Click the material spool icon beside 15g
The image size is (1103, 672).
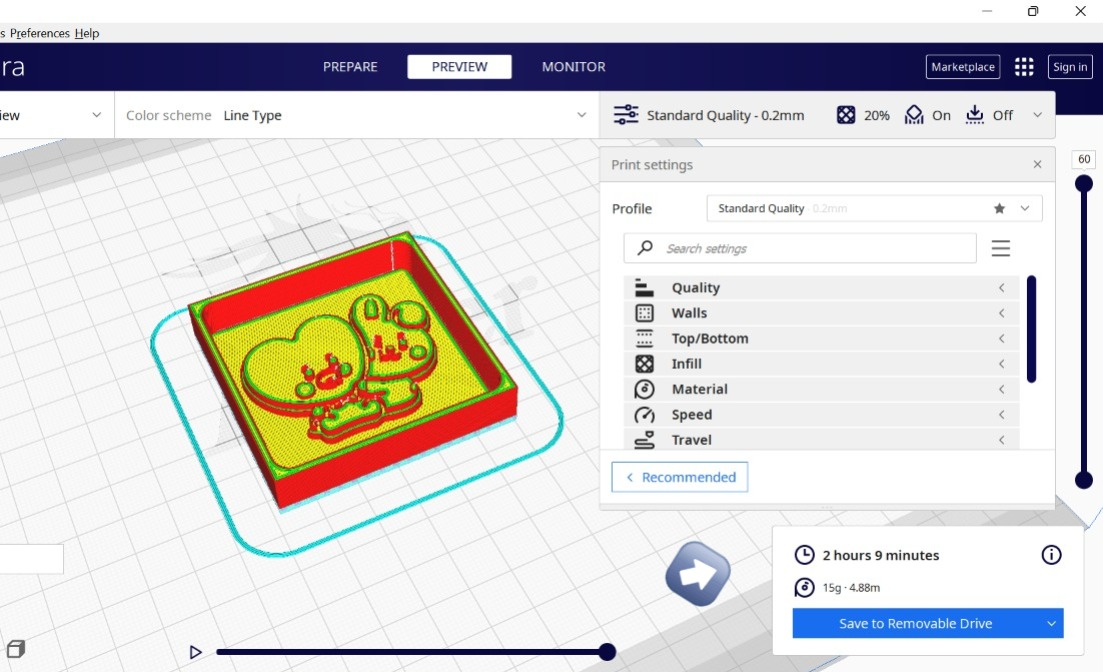click(x=804, y=588)
